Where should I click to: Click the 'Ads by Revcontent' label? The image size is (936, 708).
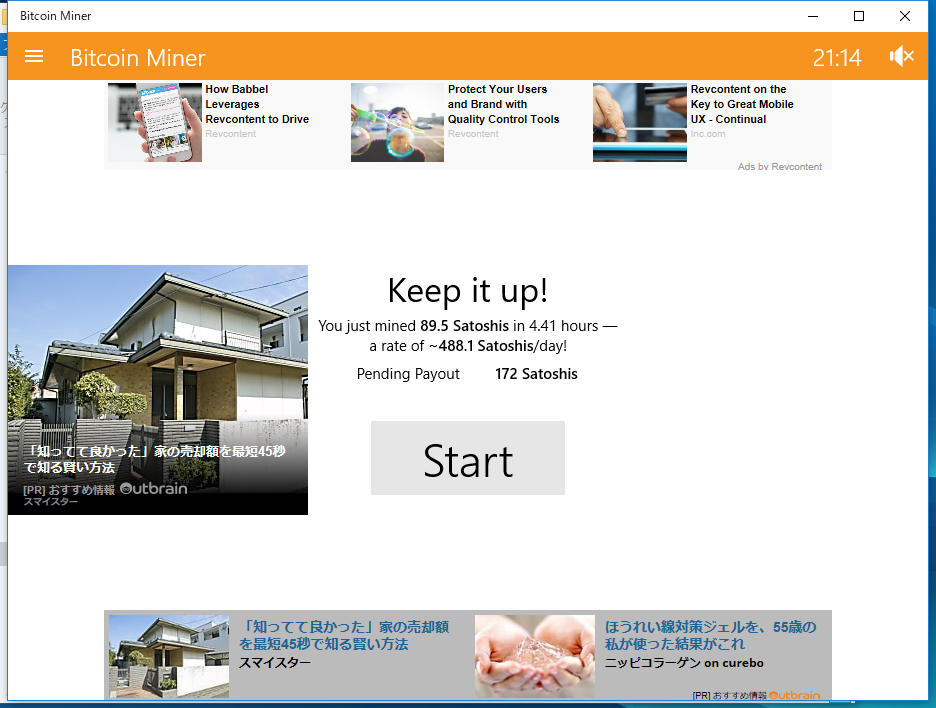pyautogui.click(x=780, y=167)
